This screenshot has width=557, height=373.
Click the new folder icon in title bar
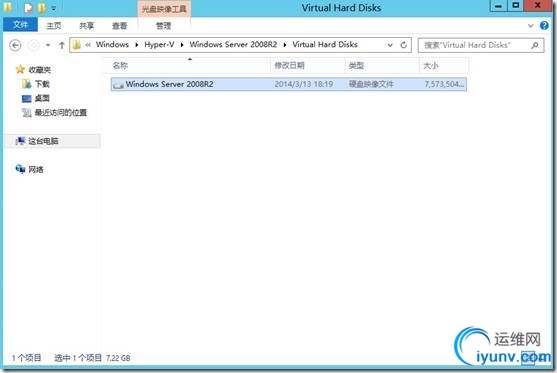[42, 7]
